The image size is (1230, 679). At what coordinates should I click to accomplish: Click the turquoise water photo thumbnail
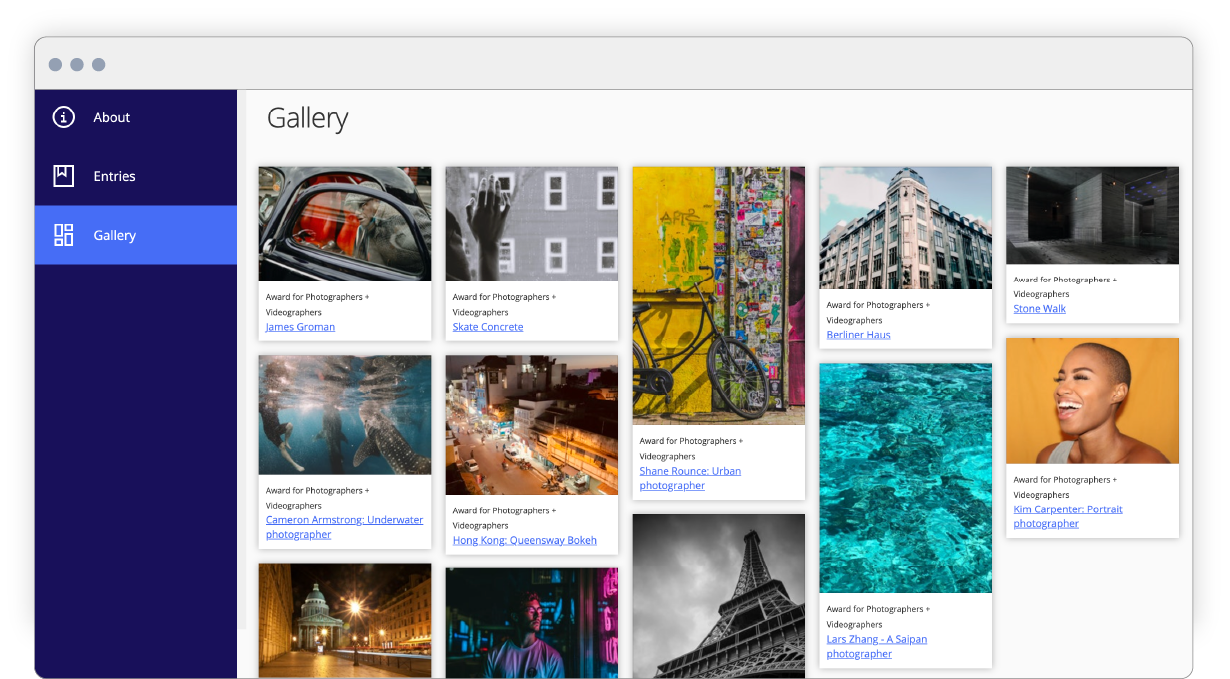coord(905,478)
